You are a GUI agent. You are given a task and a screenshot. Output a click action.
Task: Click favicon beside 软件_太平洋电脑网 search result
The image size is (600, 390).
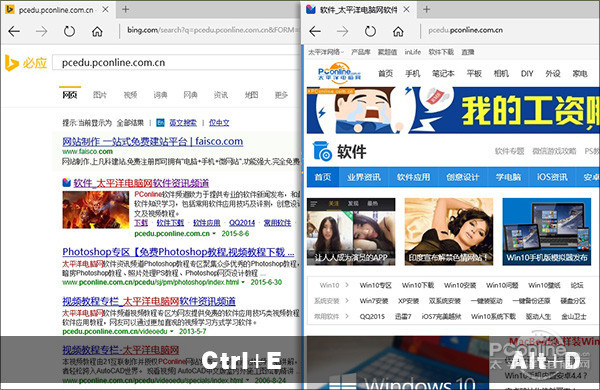point(67,183)
